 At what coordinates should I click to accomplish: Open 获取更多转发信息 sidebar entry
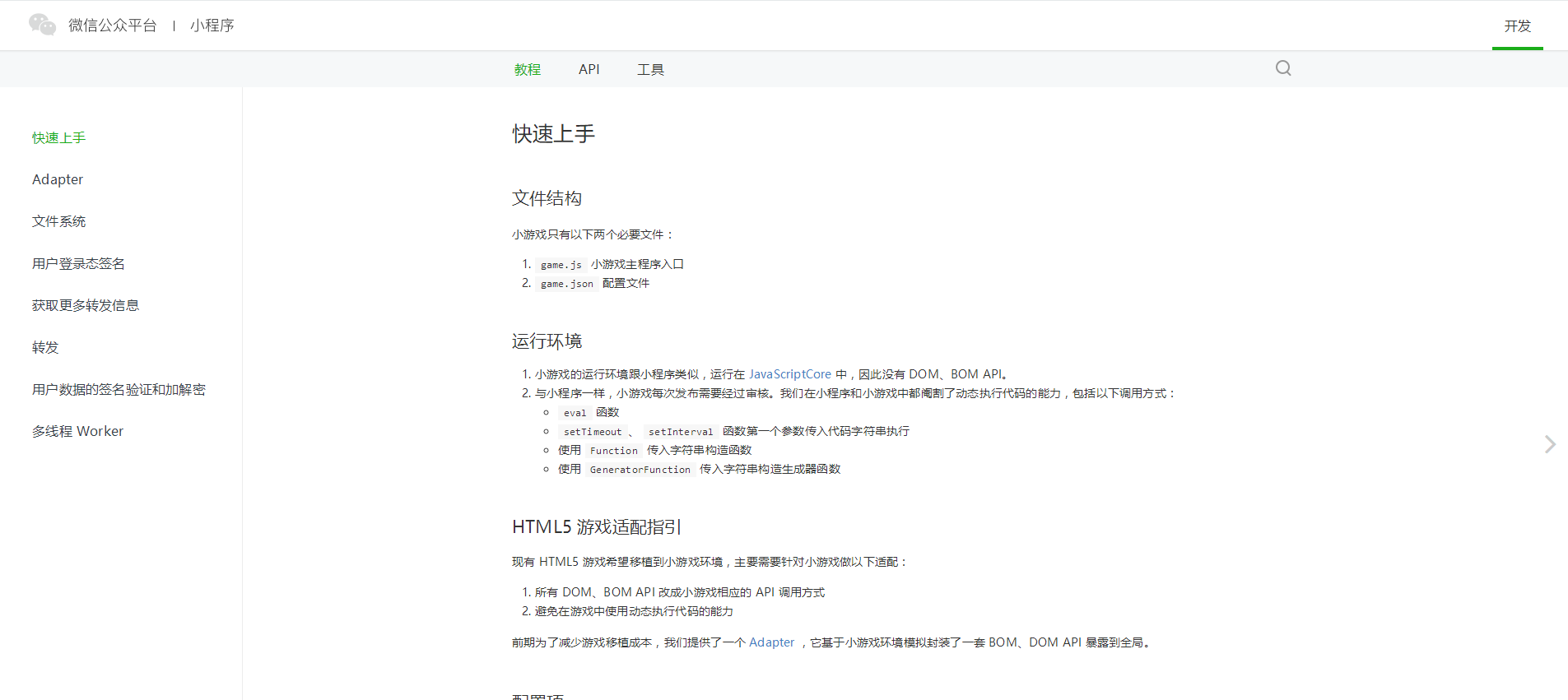(86, 305)
